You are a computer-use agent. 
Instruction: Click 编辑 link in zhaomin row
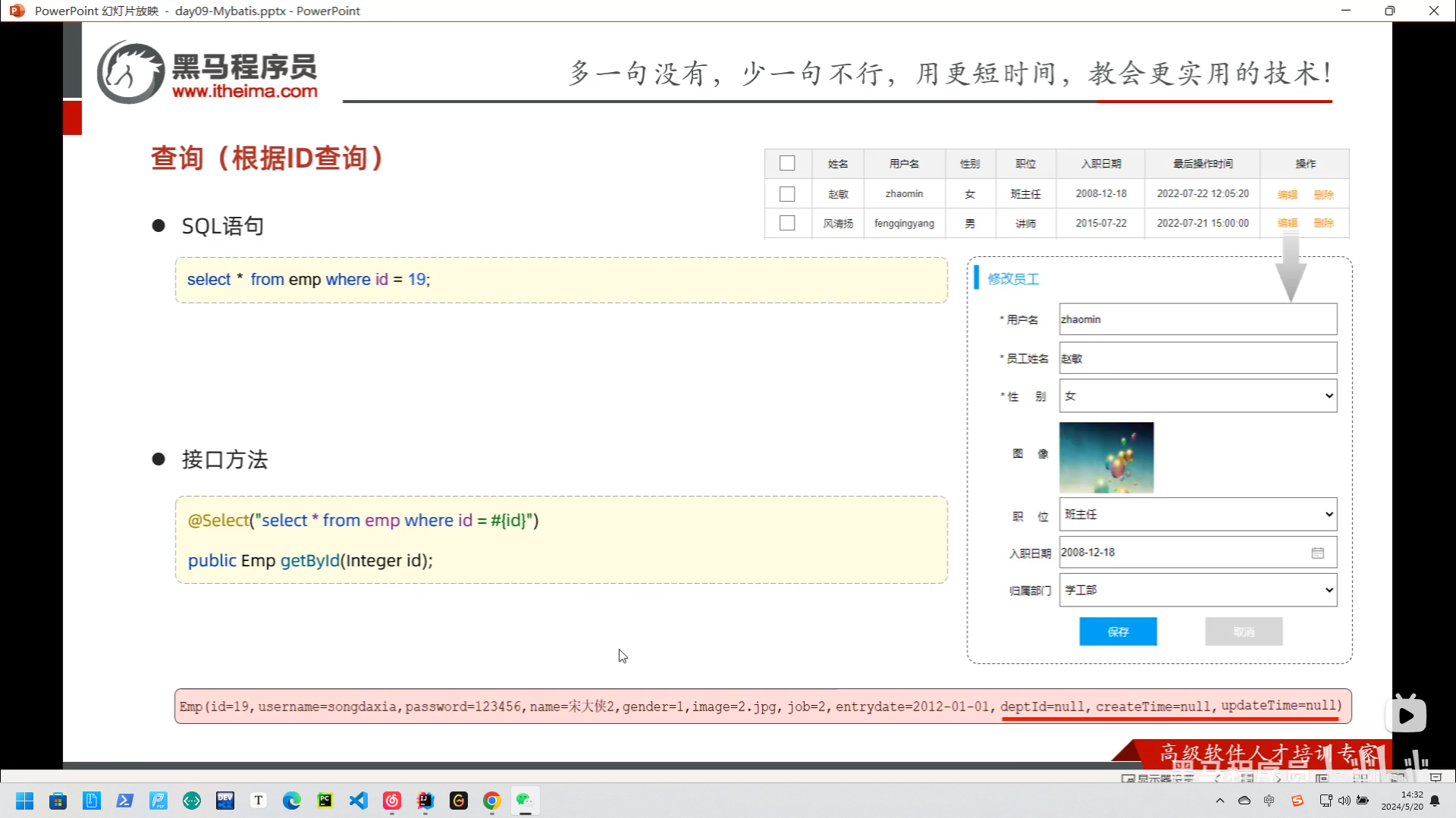tap(1288, 195)
